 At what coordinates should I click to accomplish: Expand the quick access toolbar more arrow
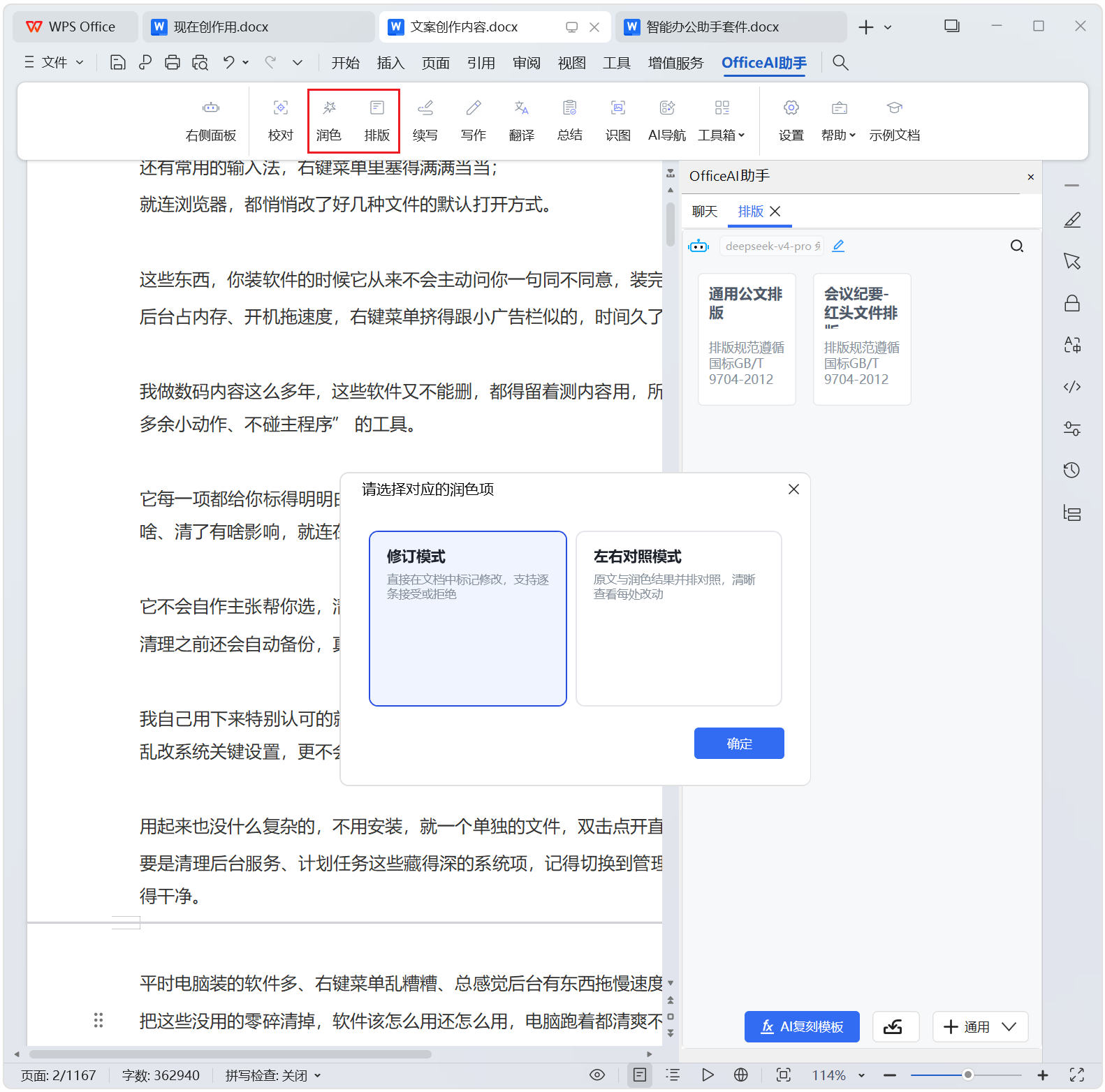(298, 63)
